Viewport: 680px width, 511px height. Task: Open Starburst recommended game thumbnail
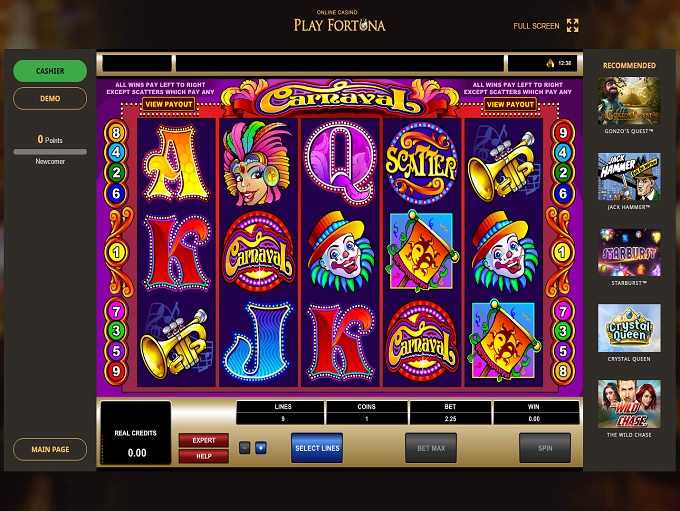coord(629,252)
